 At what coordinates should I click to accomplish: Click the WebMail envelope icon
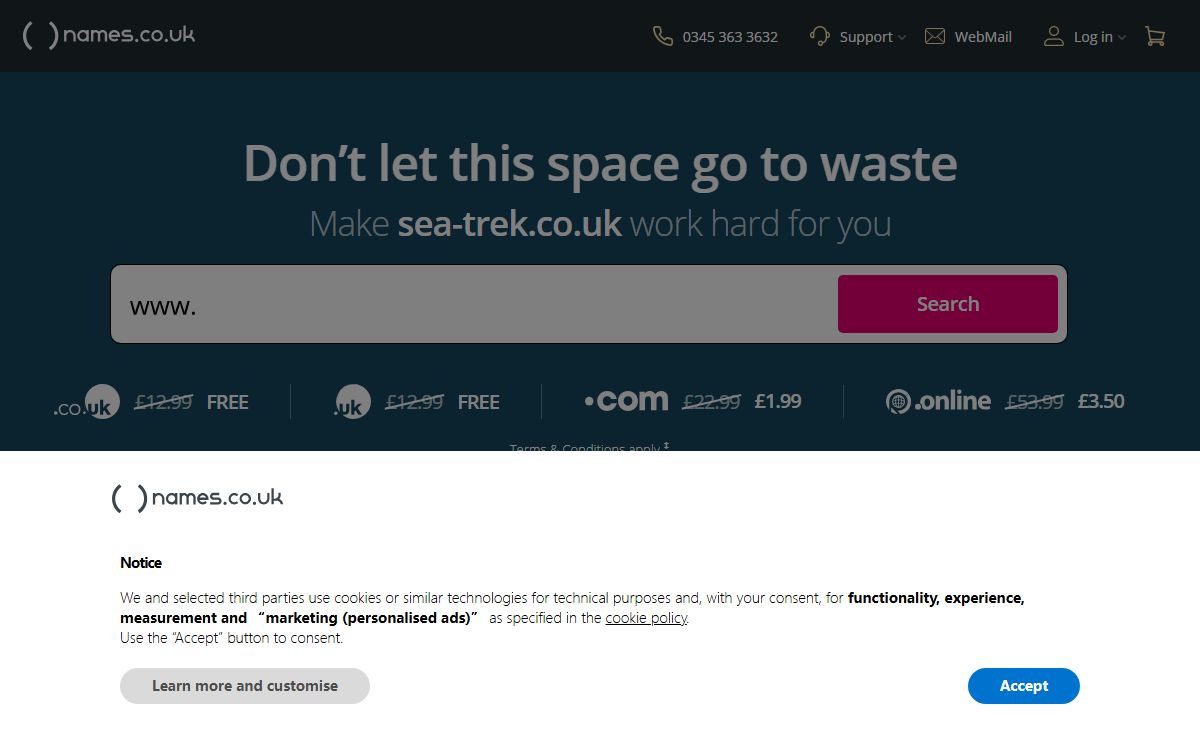(x=935, y=36)
